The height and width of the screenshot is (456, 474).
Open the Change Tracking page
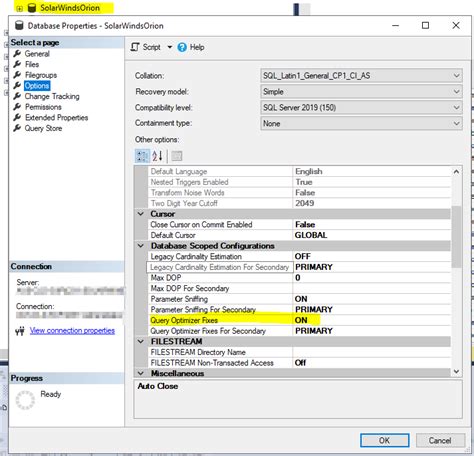[52, 96]
